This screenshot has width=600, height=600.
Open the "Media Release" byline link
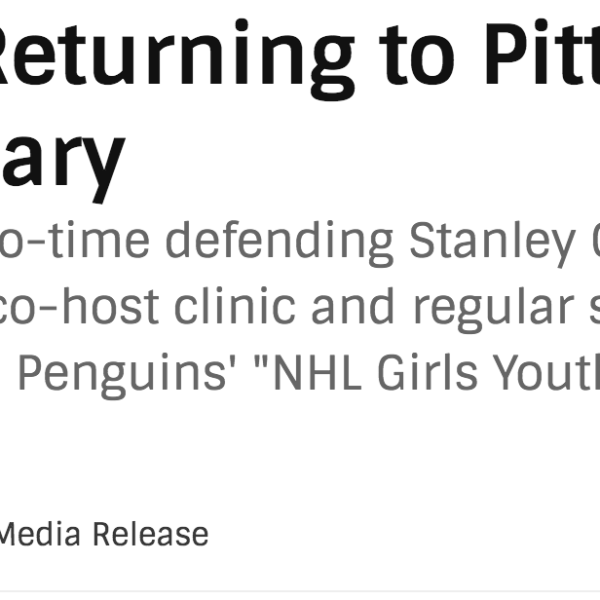tap(100, 534)
